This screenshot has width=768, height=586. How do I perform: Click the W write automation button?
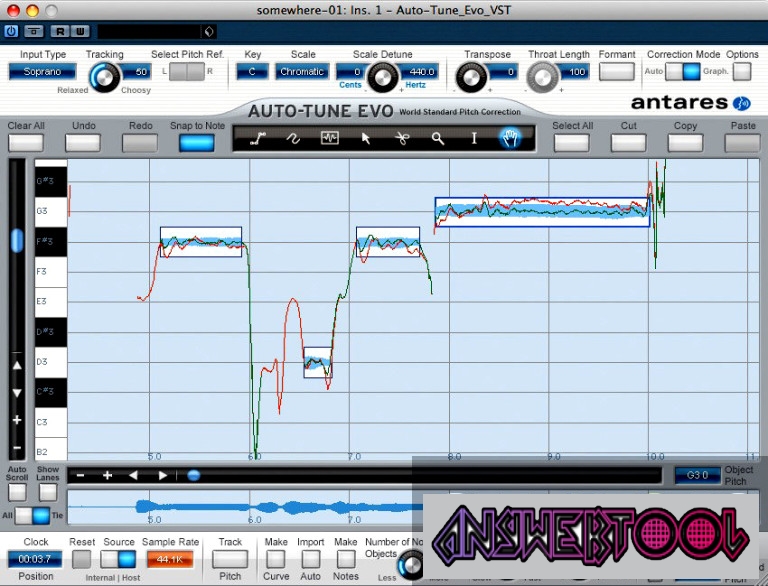(80, 32)
